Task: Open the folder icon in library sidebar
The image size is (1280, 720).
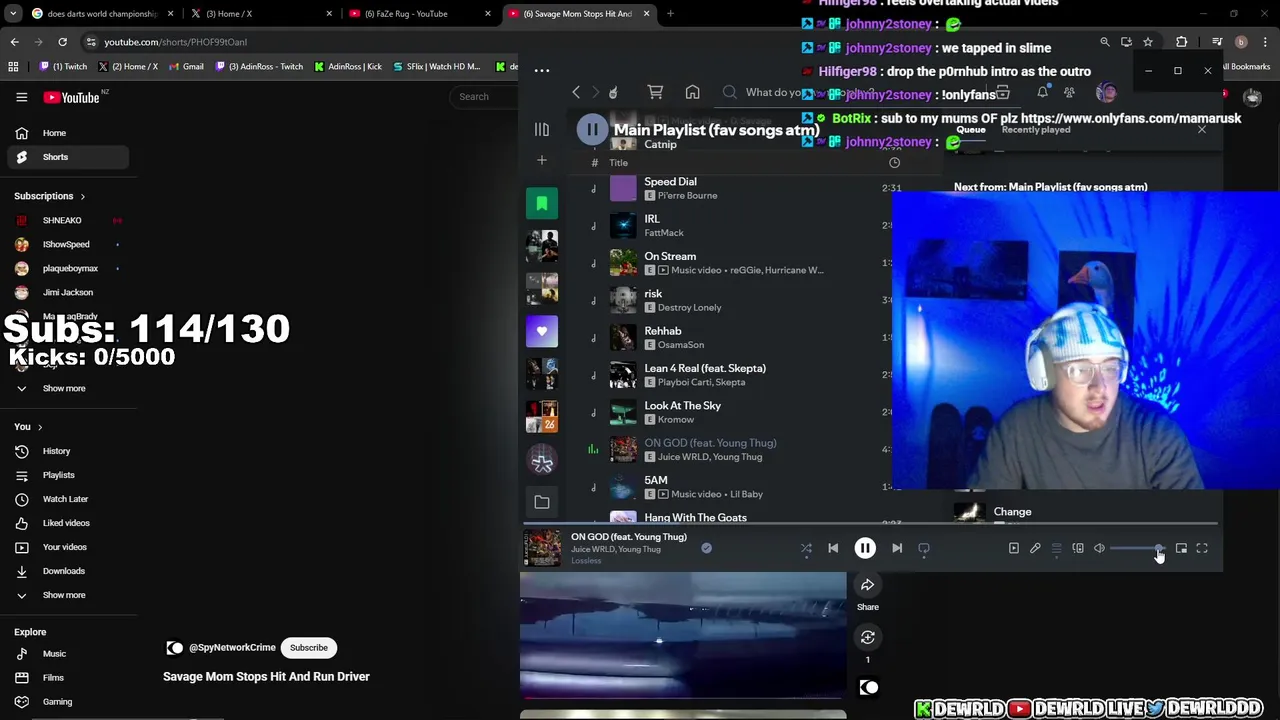Action: (541, 502)
